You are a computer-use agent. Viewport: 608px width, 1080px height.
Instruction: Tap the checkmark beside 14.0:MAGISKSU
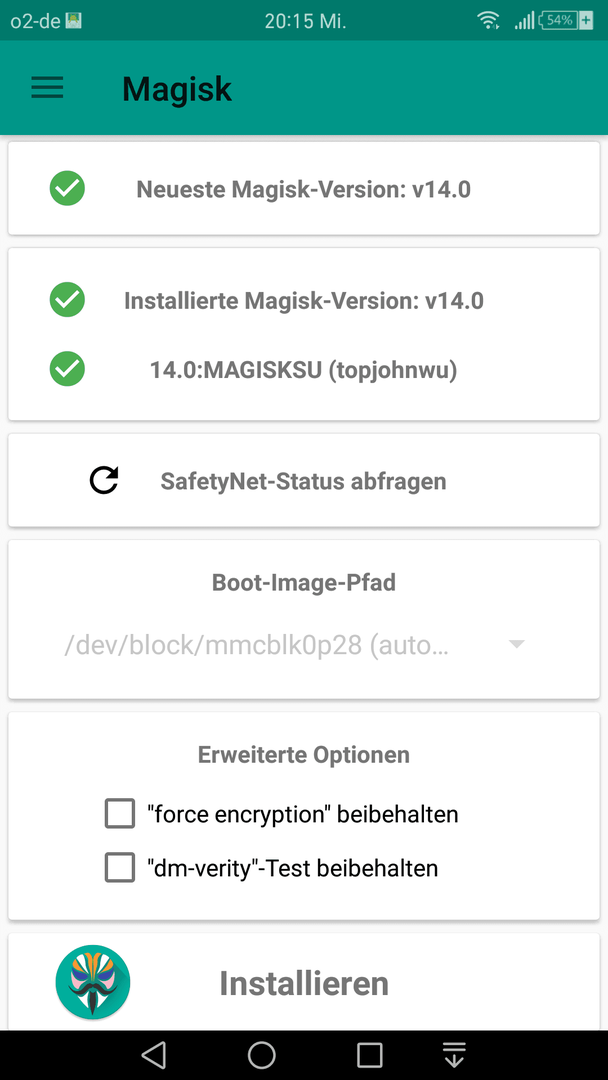click(67, 368)
